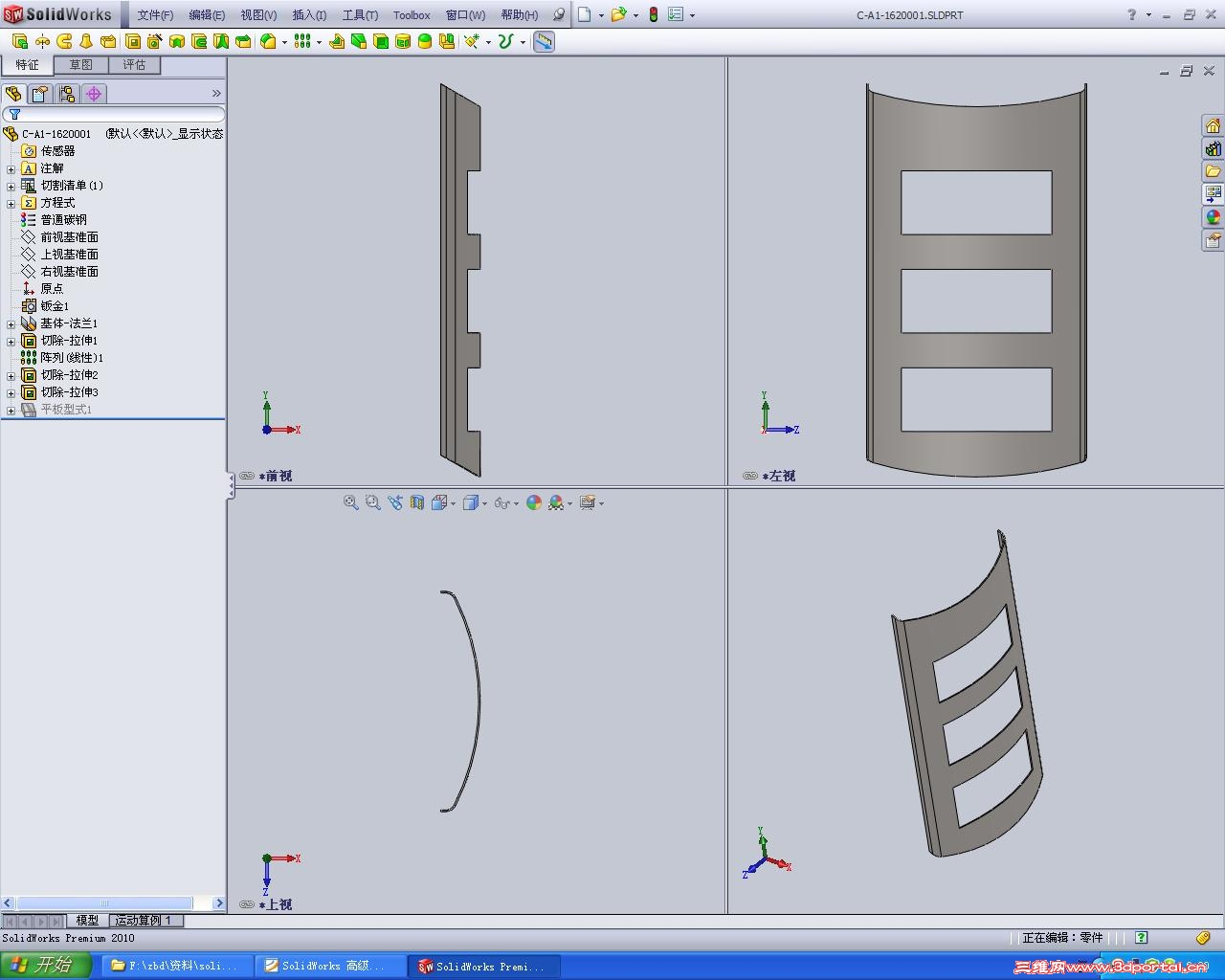
Task: Expand the 切割清单(1) tree node
Action: point(11,186)
